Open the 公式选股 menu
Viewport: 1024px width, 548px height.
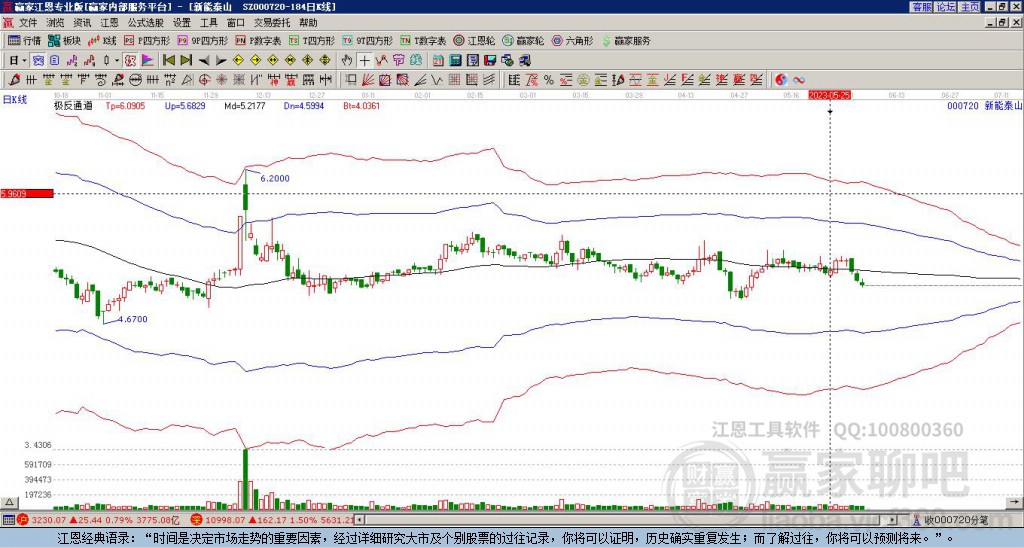pos(146,23)
